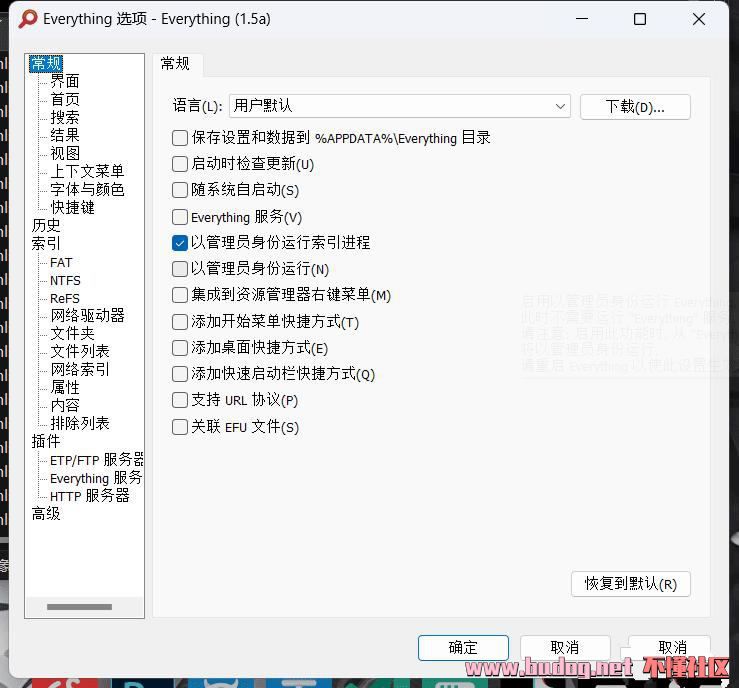
Task: Check 添加桌面快捷方式(E)
Action: (180, 348)
